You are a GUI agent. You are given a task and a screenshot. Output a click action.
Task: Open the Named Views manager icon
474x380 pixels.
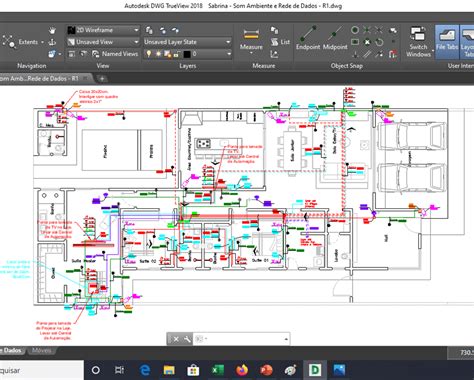[96, 54]
